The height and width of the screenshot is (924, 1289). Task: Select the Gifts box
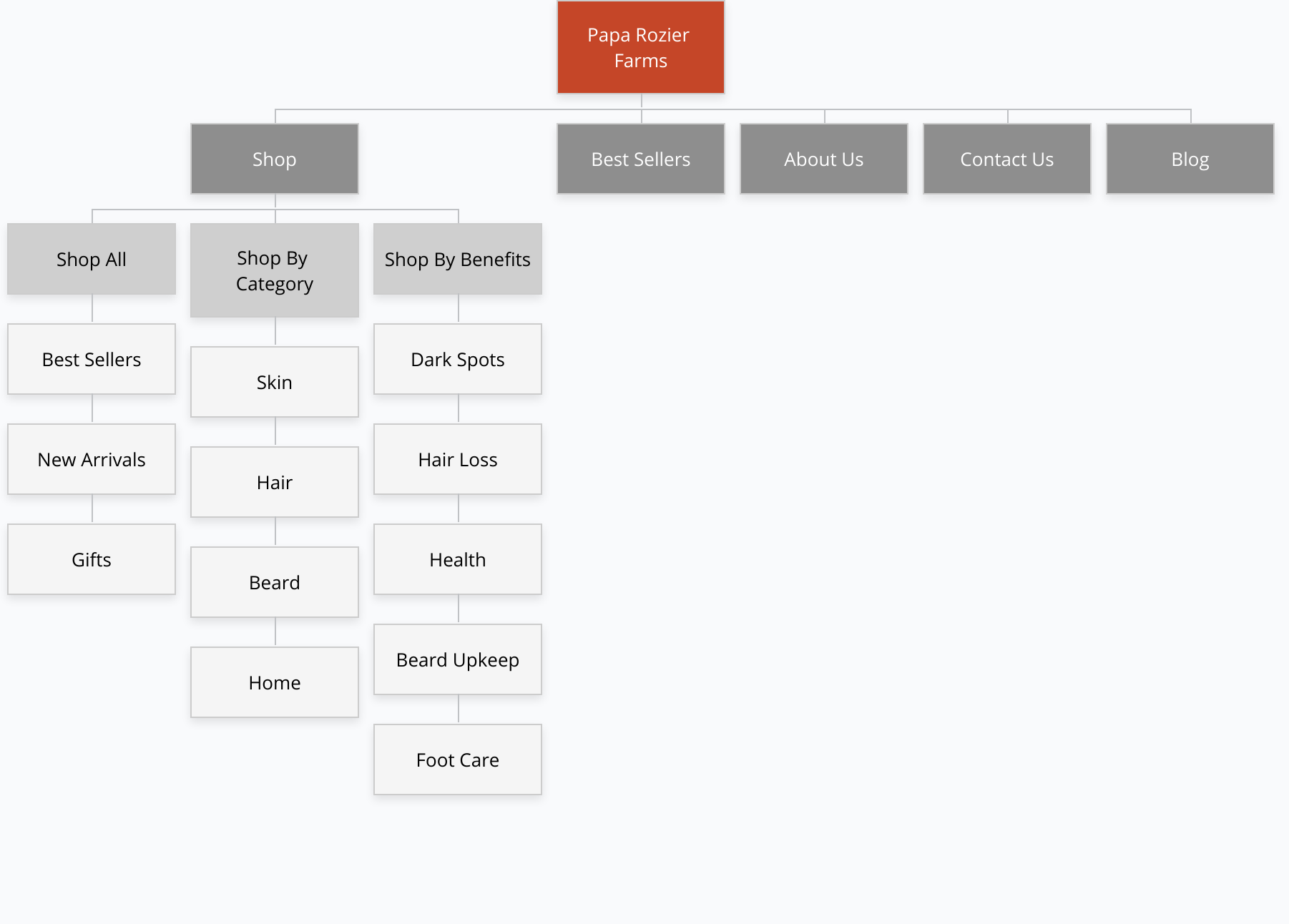point(92,559)
